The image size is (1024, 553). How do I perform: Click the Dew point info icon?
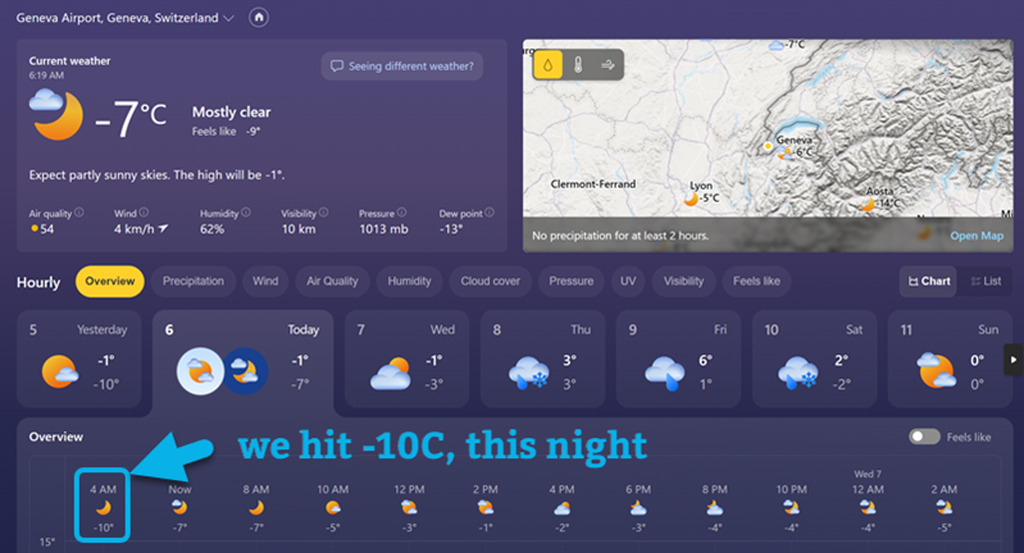490,213
